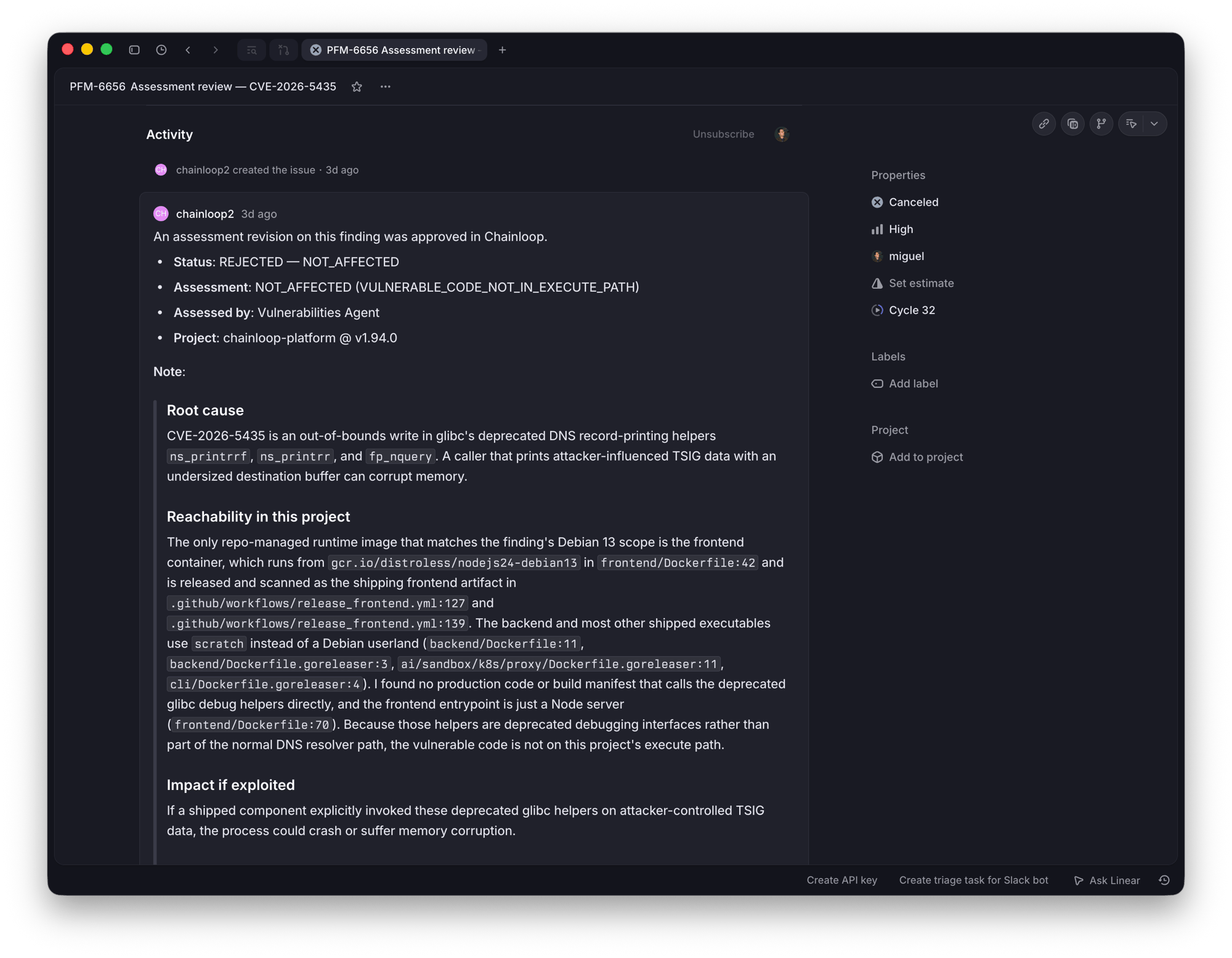The width and height of the screenshot is (1232, 958).
Task: Click the ns_printrrf code snippet
Action: (x=208, y=457)
